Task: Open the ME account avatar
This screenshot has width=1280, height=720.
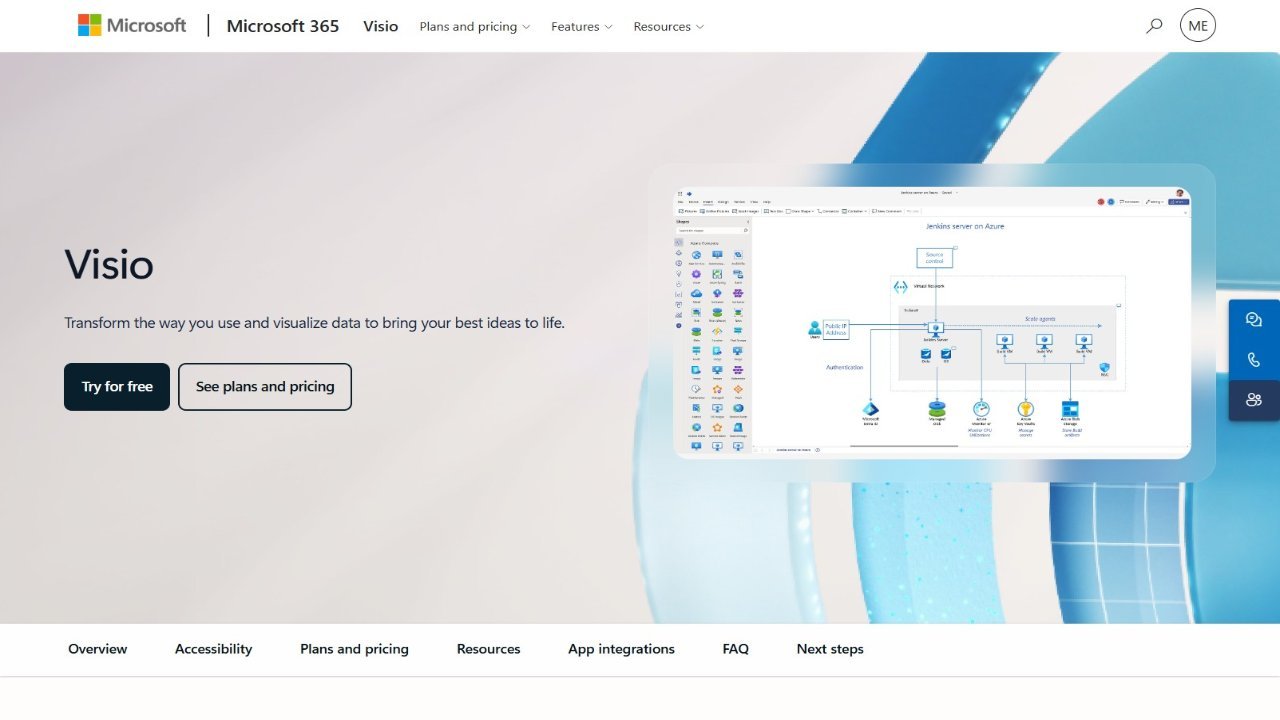Action: pos(1198,26)
